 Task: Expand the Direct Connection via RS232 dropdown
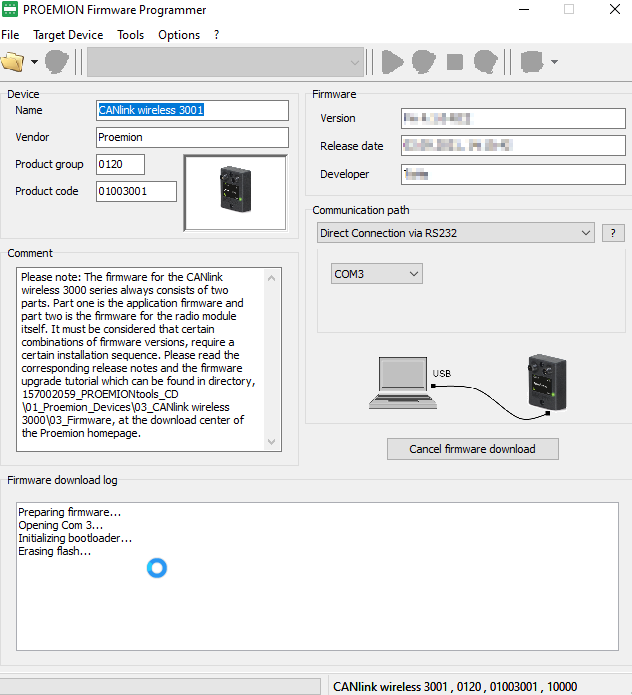[456, 233]
